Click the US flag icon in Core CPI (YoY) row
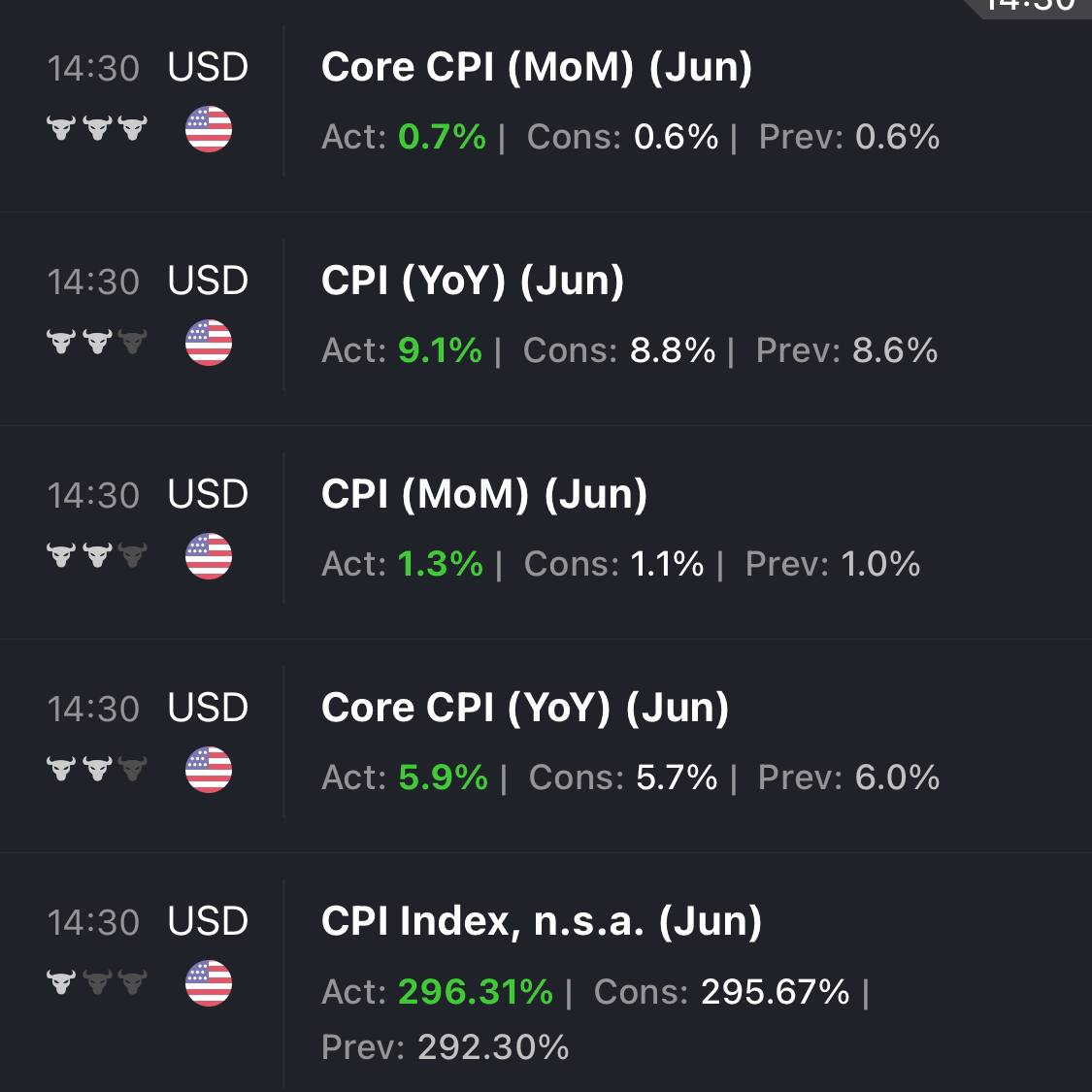The image size is (1092, 1092). (209, 770)
